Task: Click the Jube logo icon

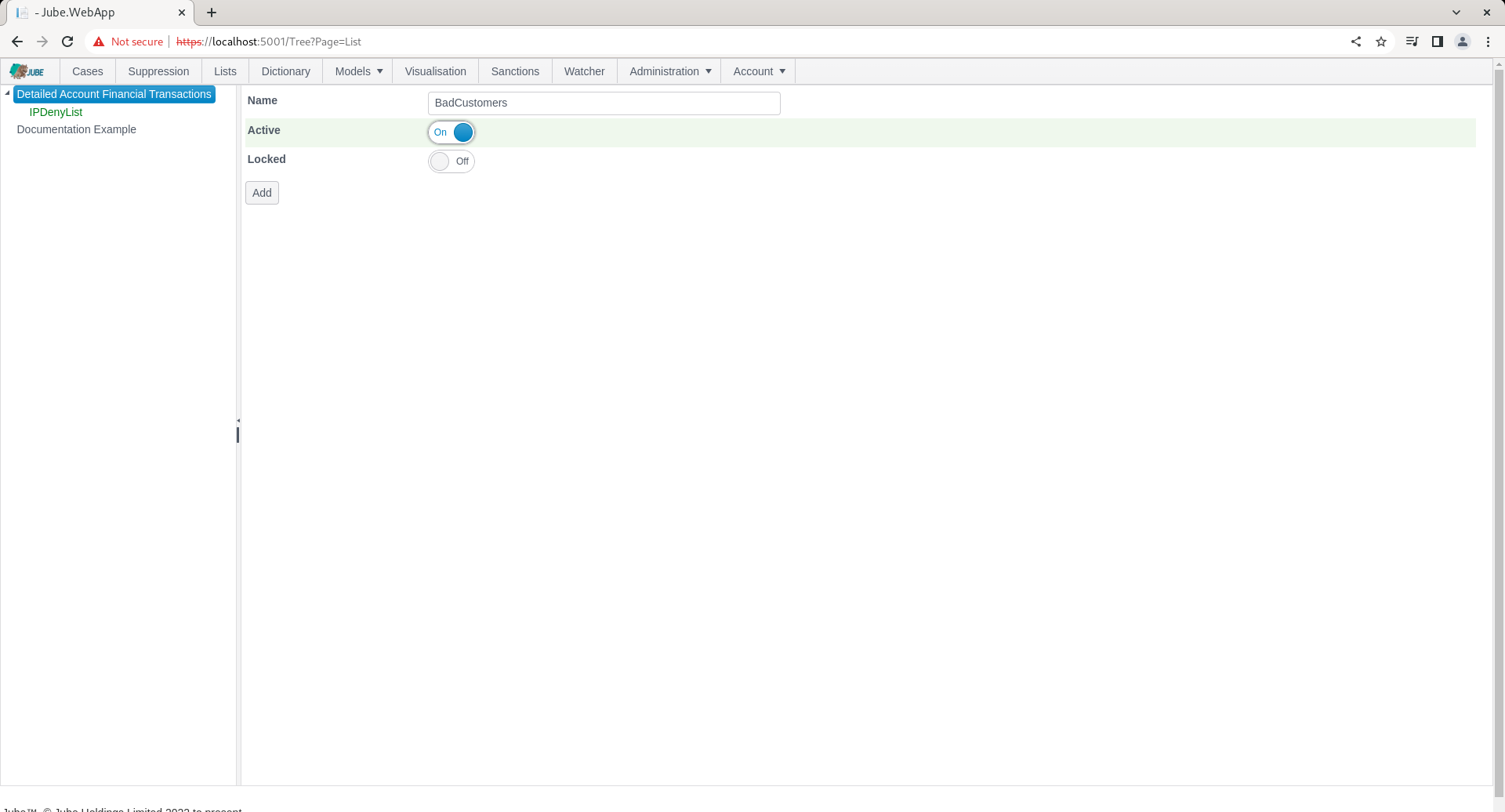Action: [x=27, y=71]
